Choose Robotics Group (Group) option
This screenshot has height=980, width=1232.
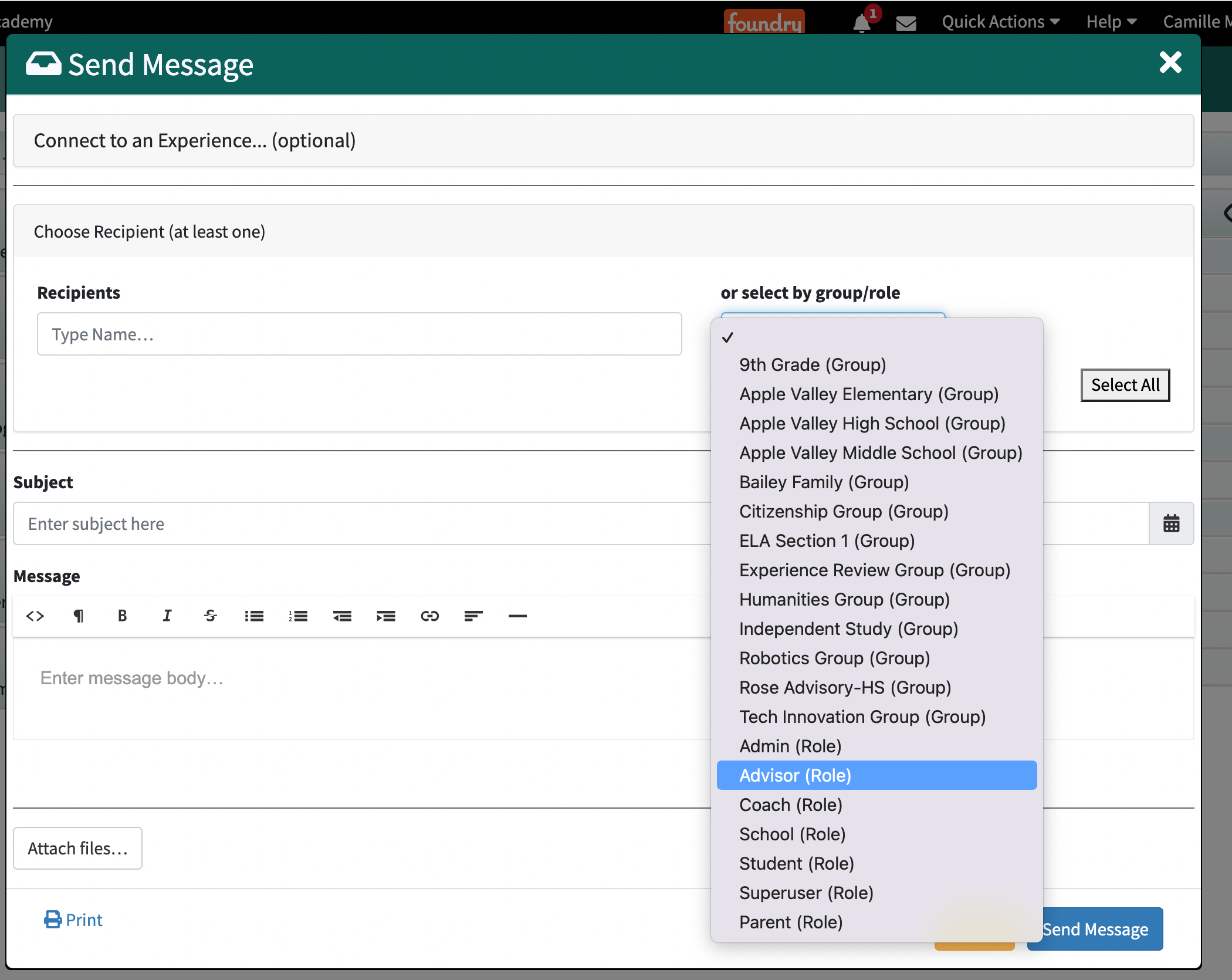click(834, 658)
